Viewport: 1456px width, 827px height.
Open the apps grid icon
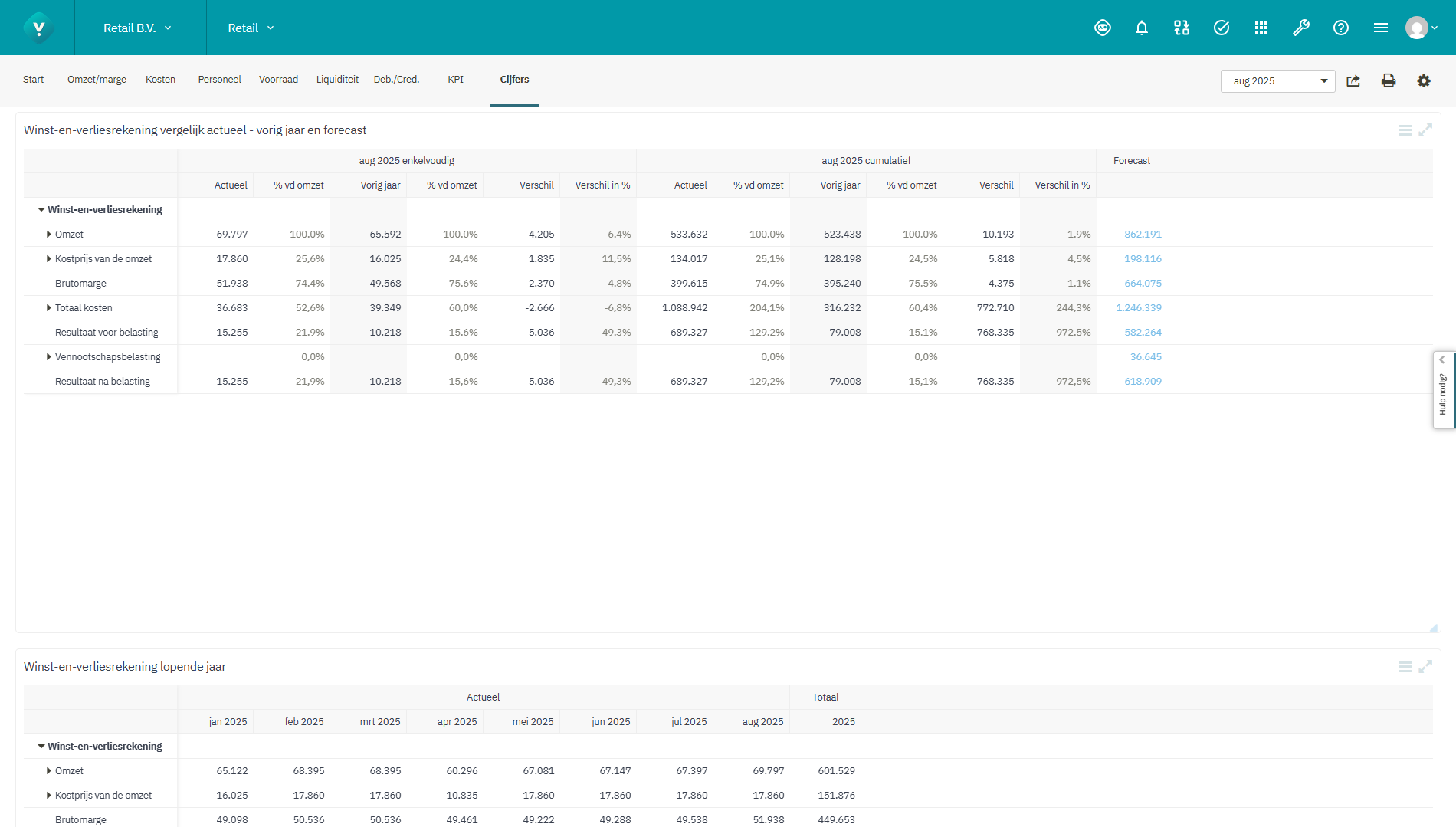1261,28
